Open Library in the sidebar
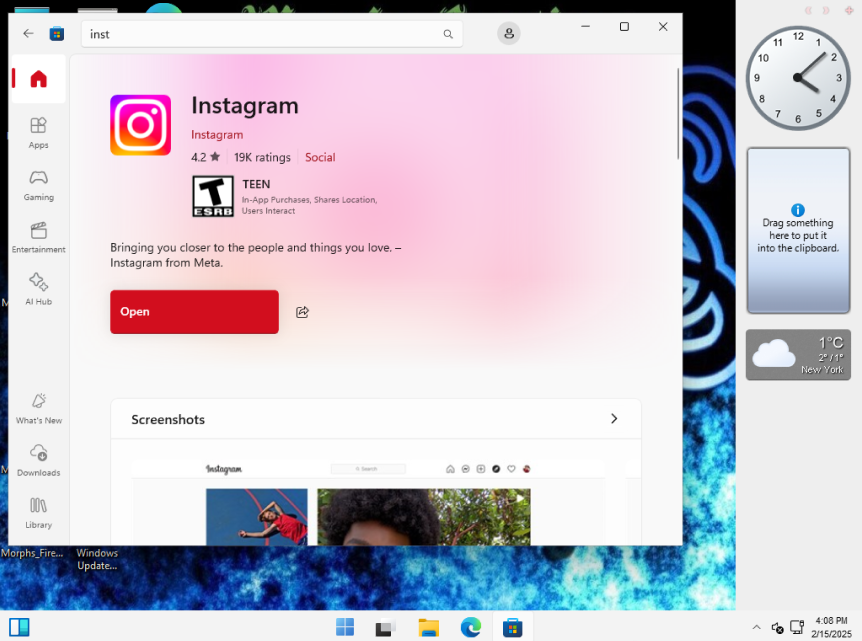Viewport: 862px width, 641px height. pyautogui.click(x=38, y=513)
